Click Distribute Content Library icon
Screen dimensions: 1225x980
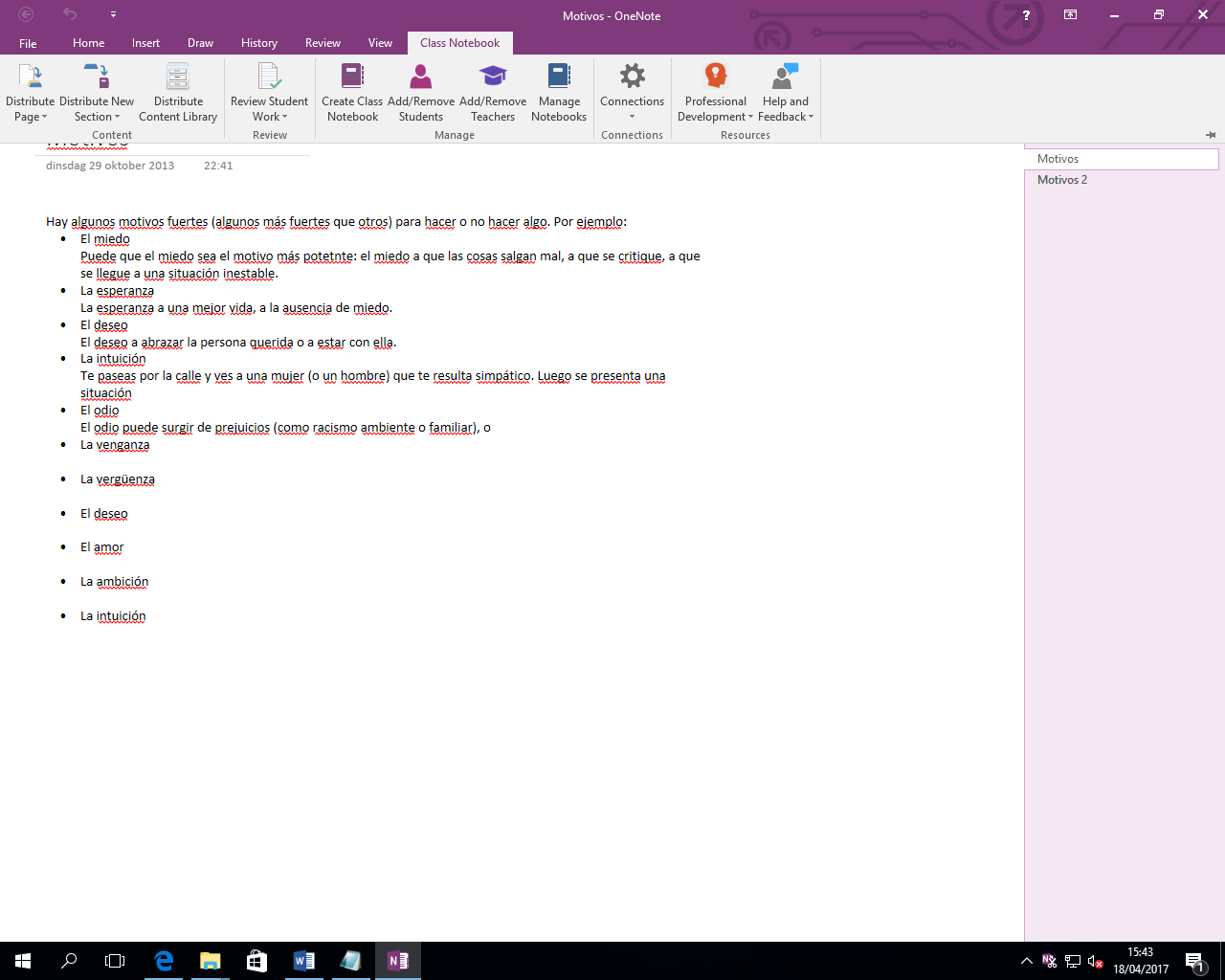(178, 77)
